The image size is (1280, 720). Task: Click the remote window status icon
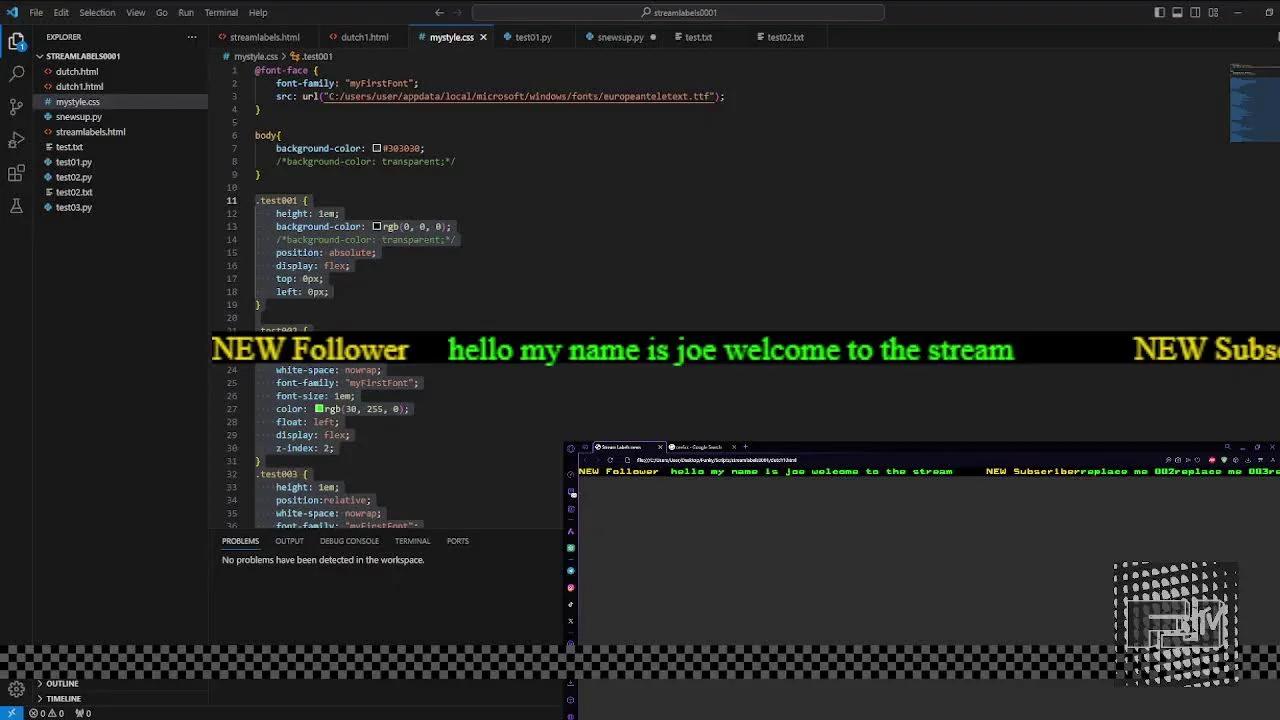11,713
